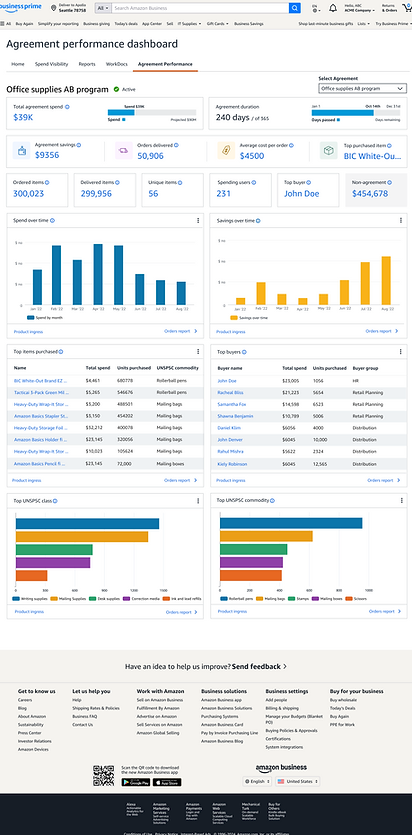
Task: Open the Select Agreement dropdown
Action: point(362,88)
